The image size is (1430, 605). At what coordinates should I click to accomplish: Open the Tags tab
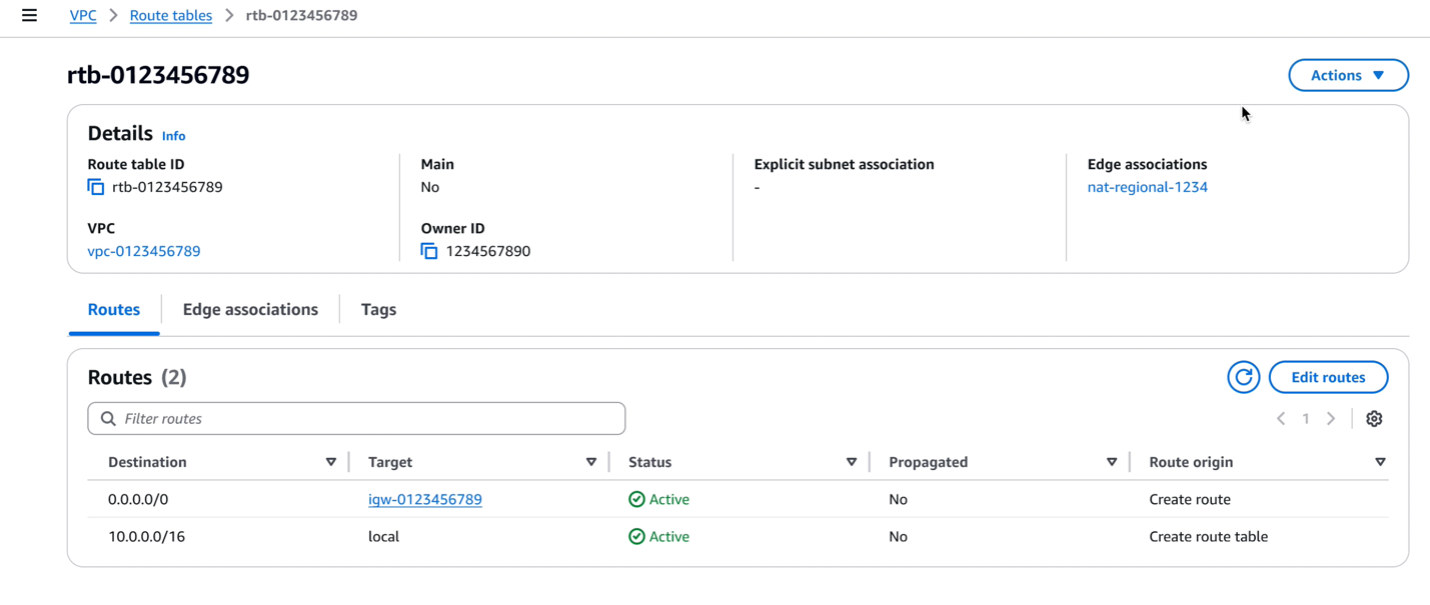point(378,310)
